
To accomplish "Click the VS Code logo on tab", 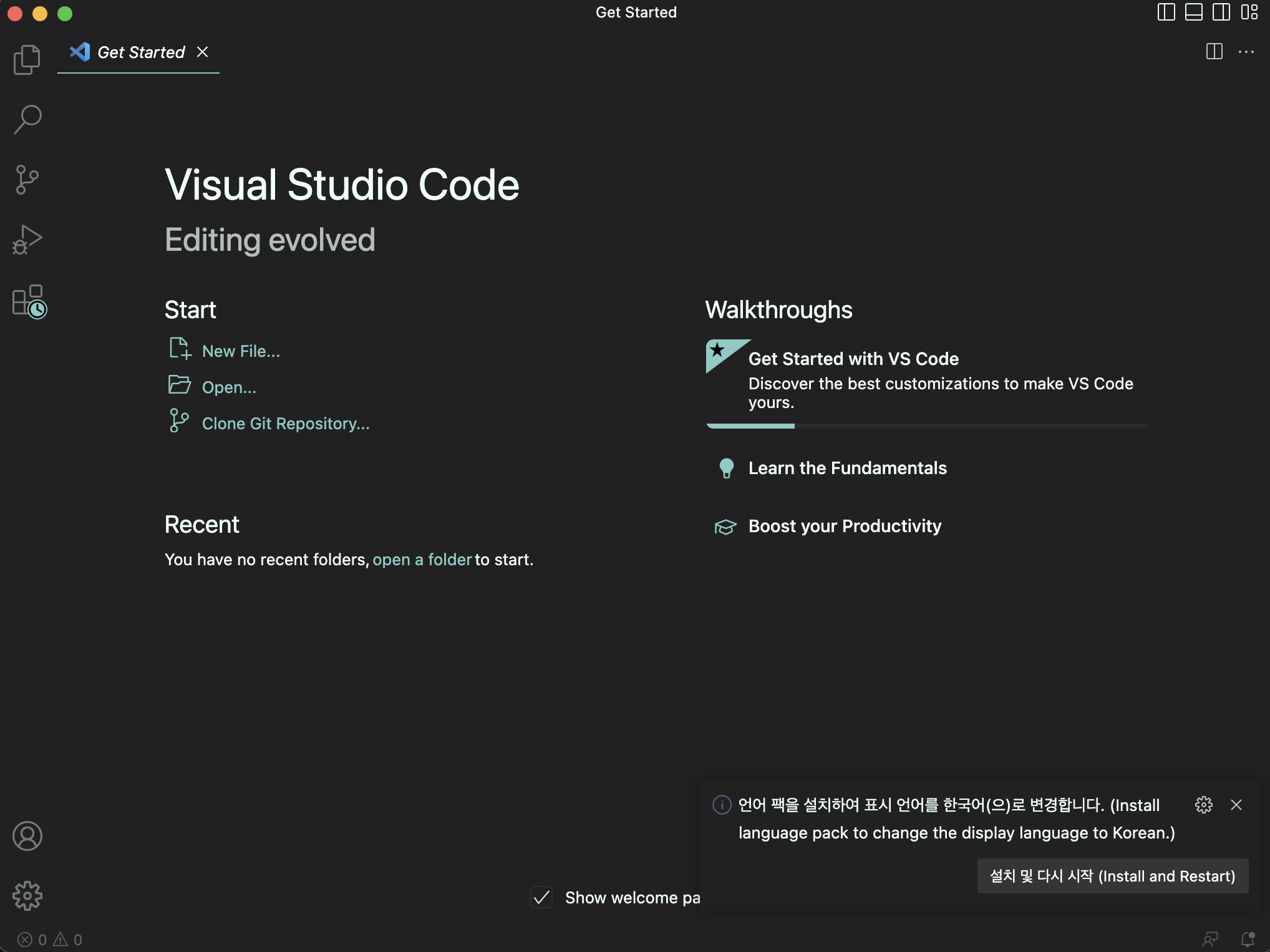I will pos(79,52).
